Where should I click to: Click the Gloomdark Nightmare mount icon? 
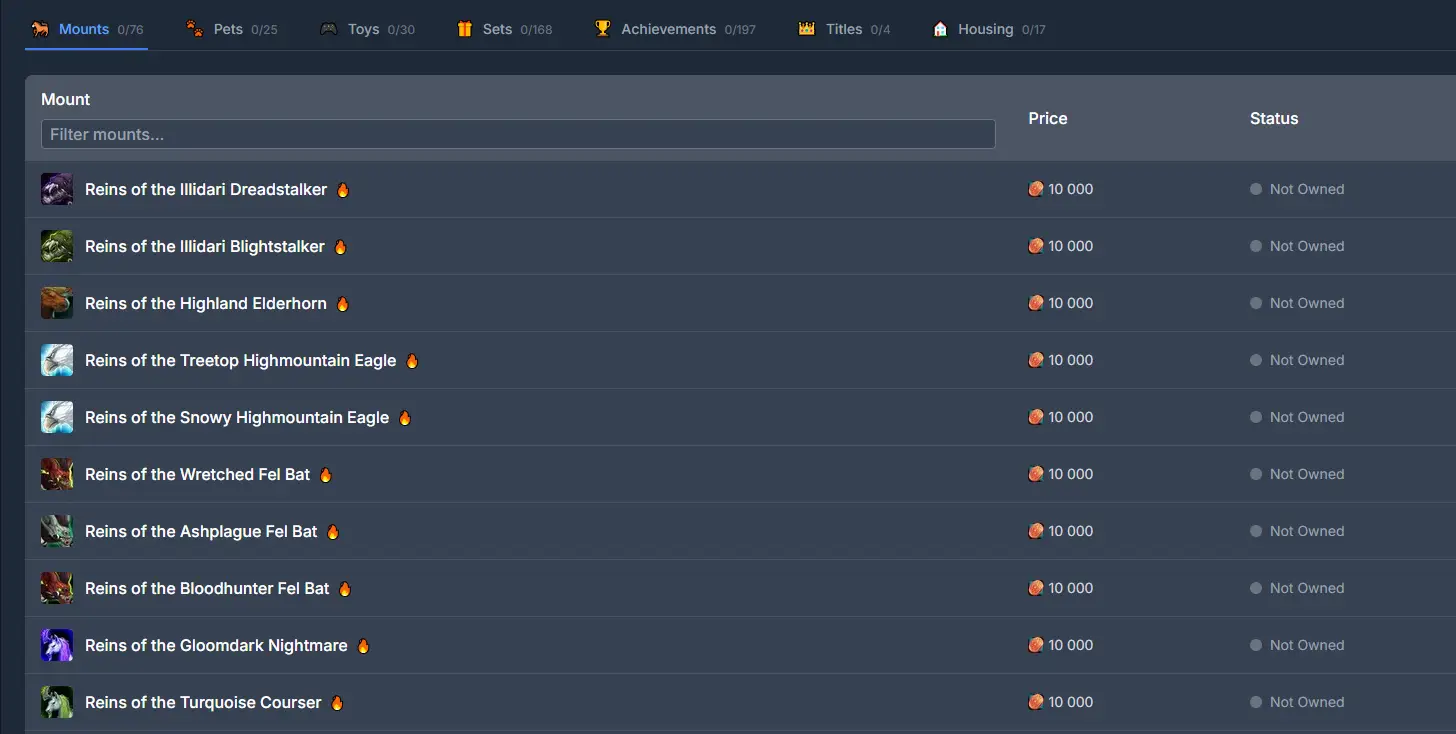pos(57,645)
